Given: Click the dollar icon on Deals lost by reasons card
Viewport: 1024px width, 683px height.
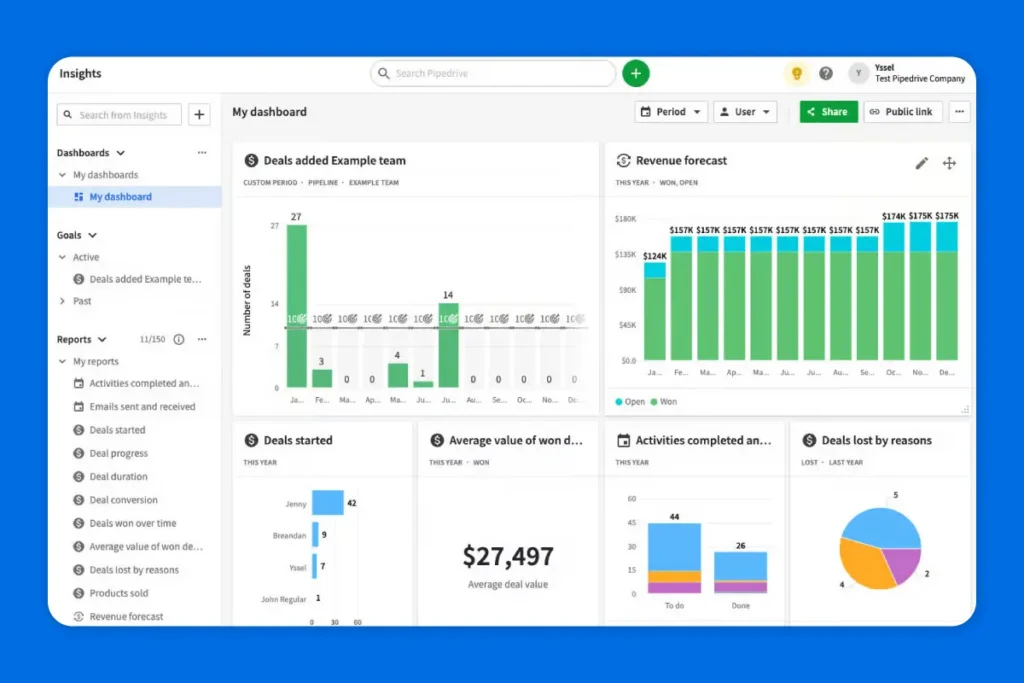Looking at the screenshot, I should (x=809, y=440).
